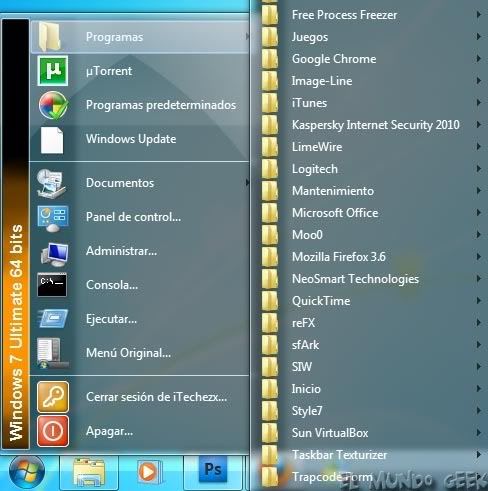Open the sfArk program folder
This screenshot has height=491, width=488.
pos(371,345)
